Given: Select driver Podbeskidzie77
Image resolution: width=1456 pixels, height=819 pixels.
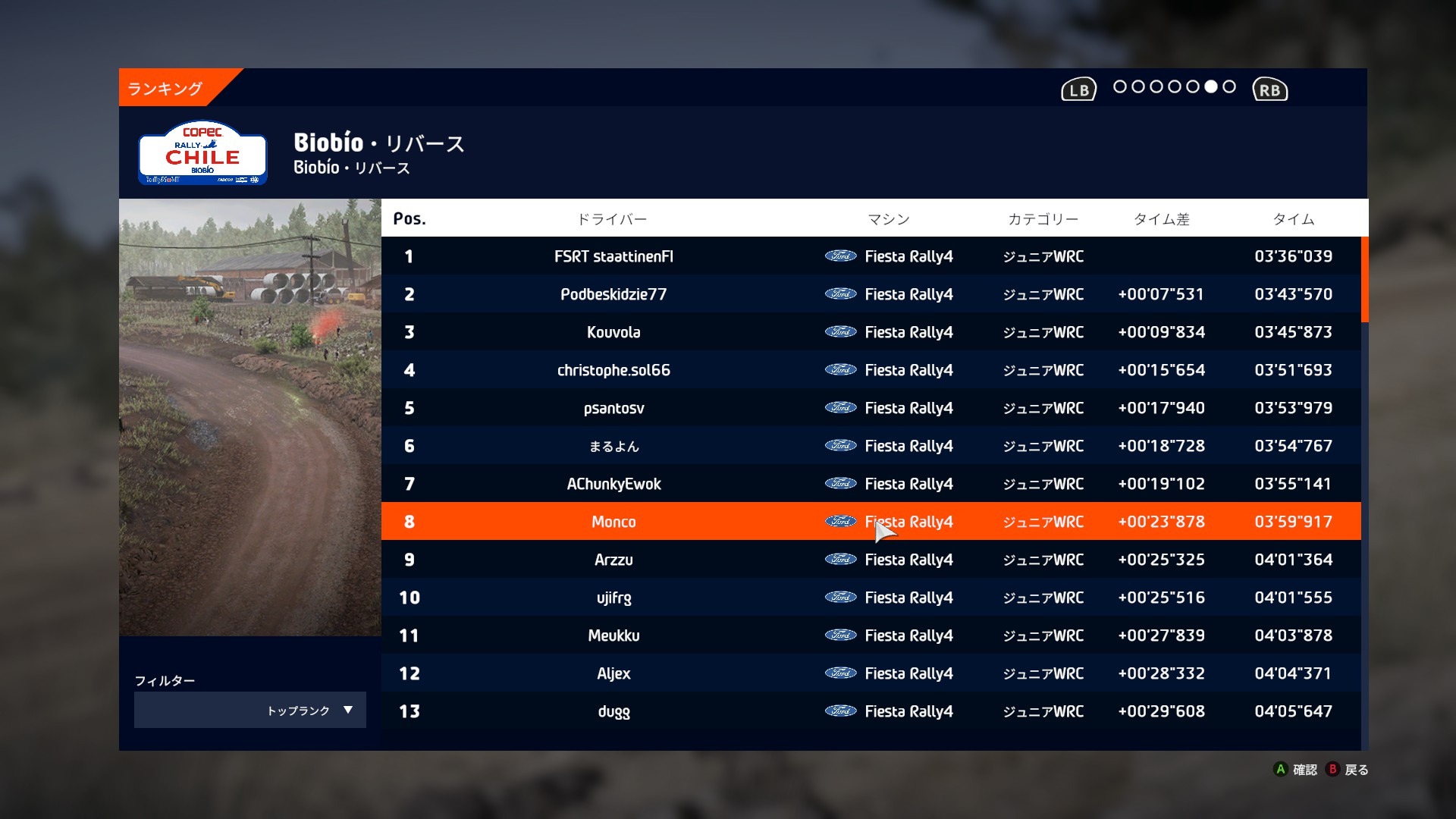Looking at the screenshot, I should point(613,294).
